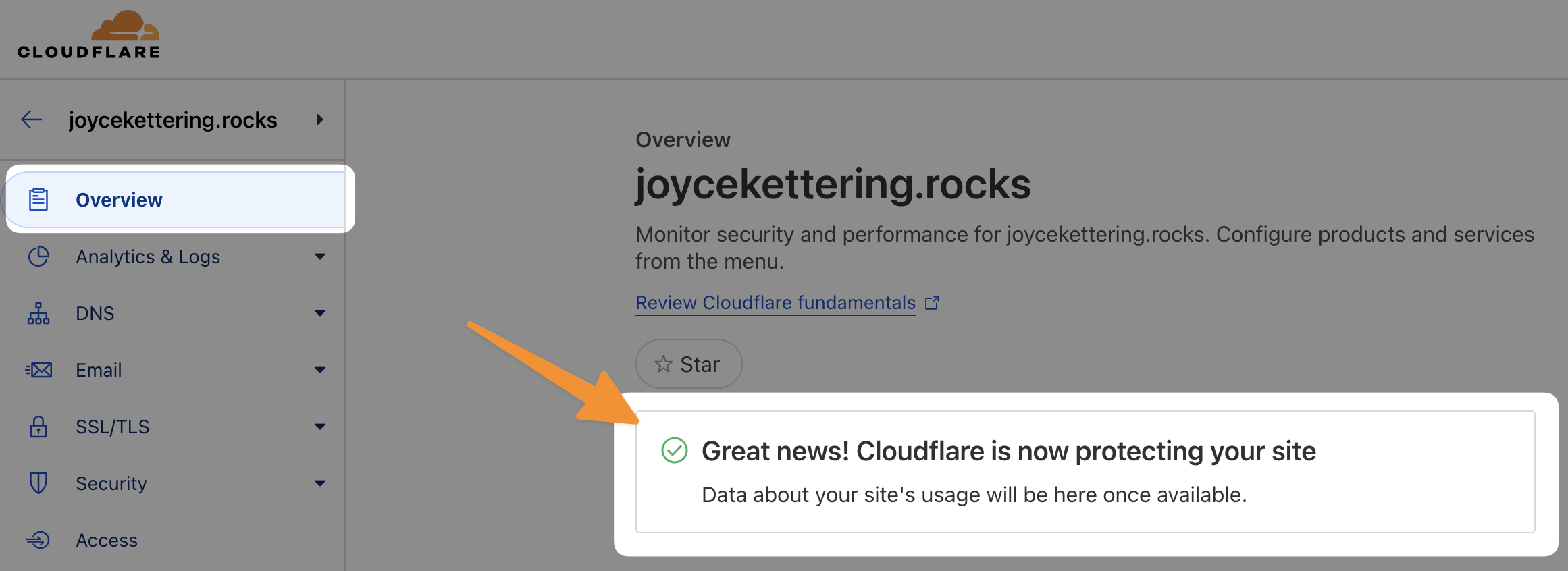Click the Analytics & Logs pie chart icon
Image resolution: width=1568 pixels, height=571 pixels.
(38, 256)
